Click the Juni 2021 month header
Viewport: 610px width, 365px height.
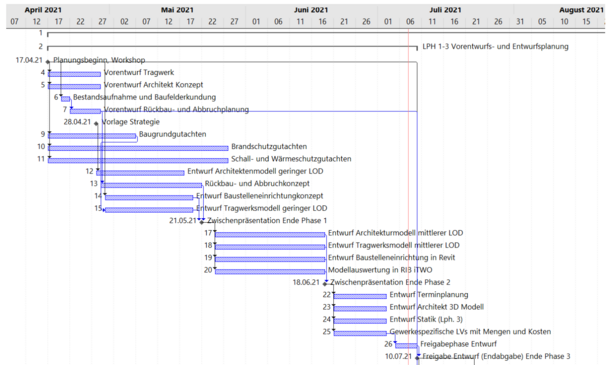coord(311,10)
